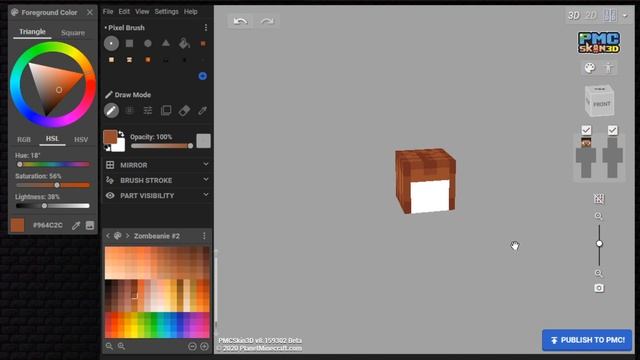Uncheck the base skin layer checkbox
Viewport: 640px width, 360px height.
[586, 130]
